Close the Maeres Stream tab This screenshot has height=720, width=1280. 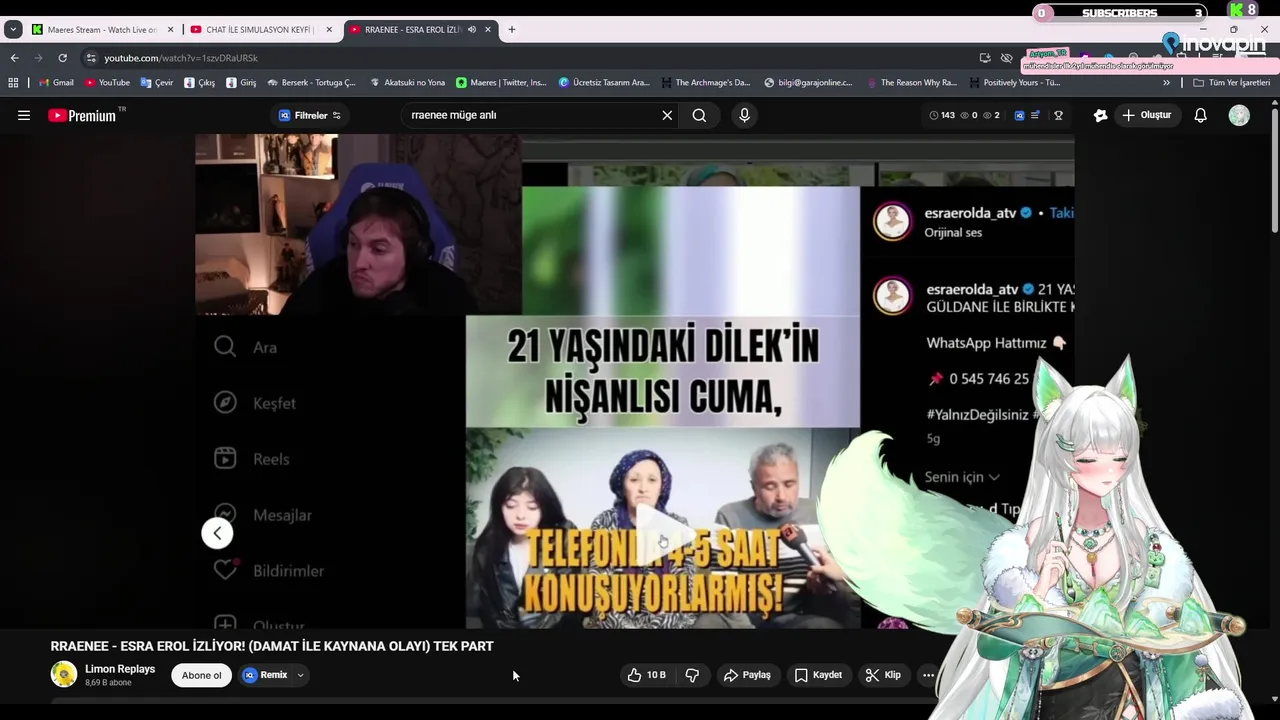(170, 30)
